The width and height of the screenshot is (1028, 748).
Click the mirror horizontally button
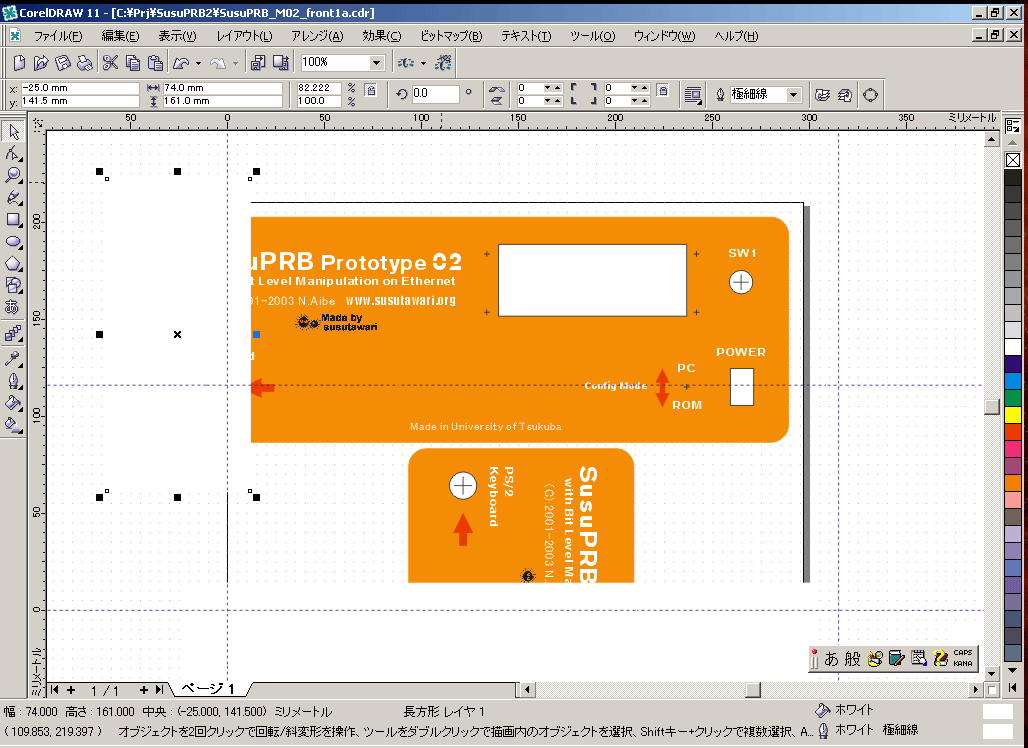coord(497,89)
